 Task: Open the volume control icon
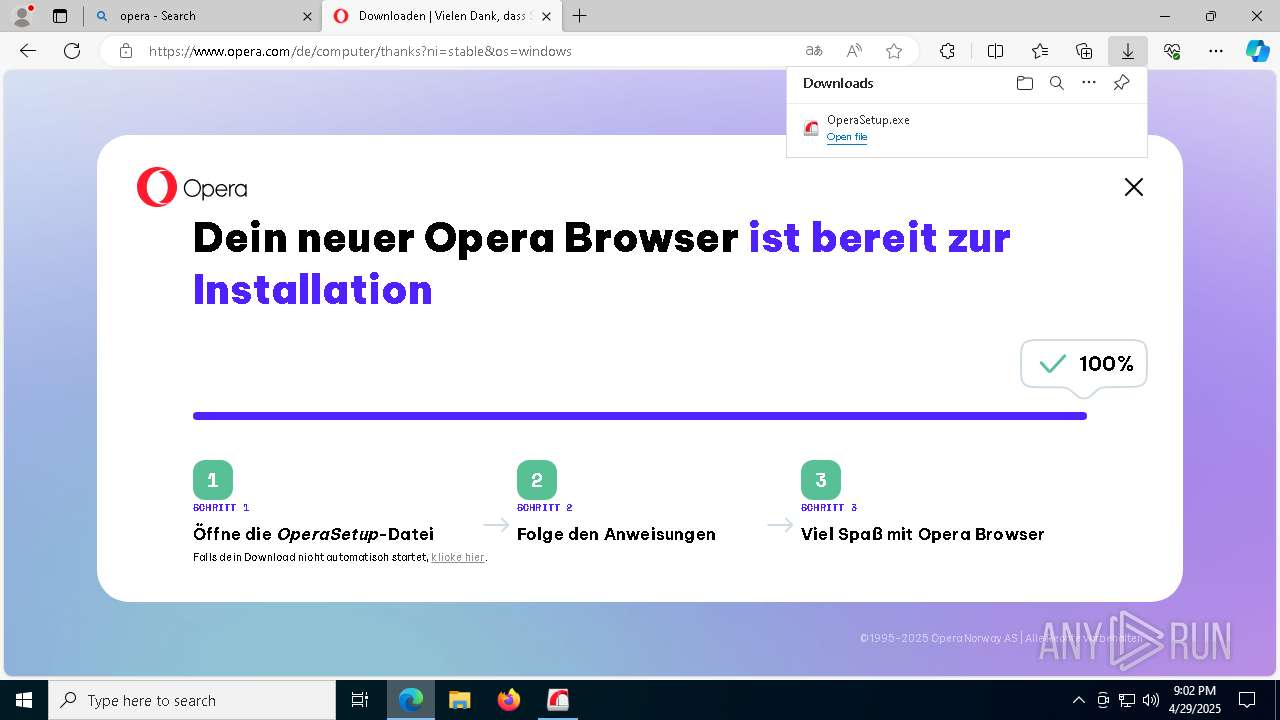(1150, 700)
